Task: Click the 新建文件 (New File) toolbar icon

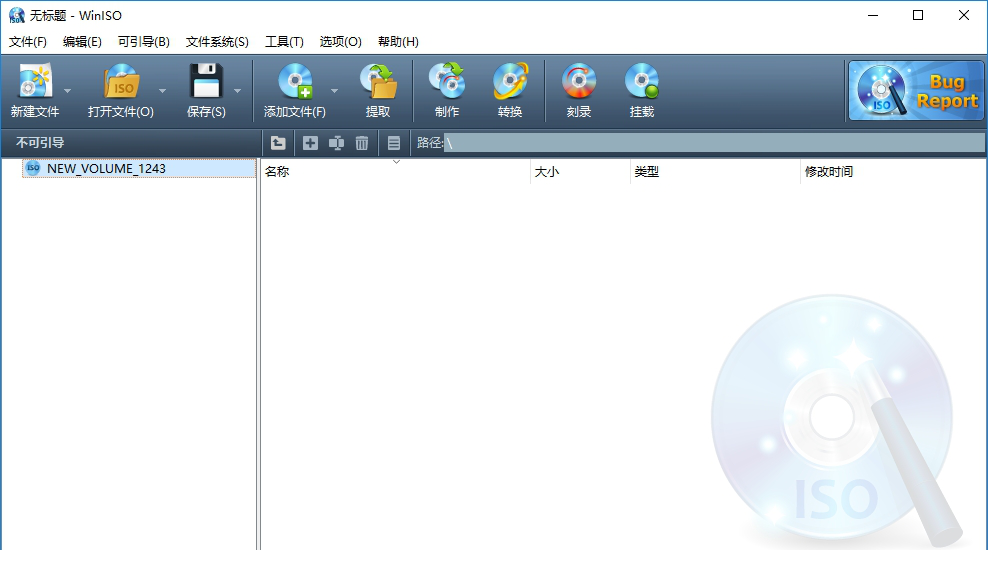Action: pos(35,82)
